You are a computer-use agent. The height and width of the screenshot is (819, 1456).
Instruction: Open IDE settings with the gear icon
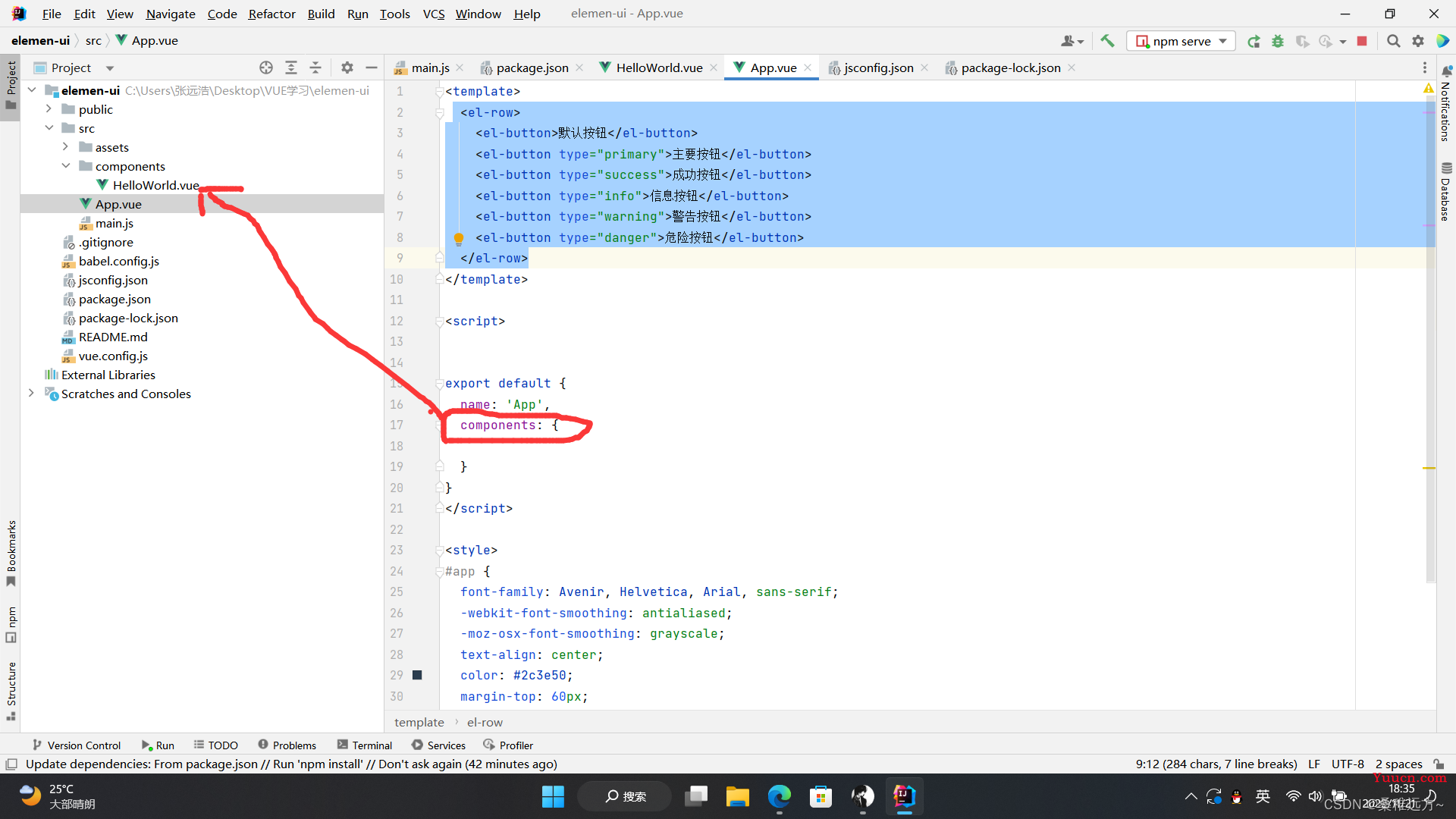[1418, 41]
